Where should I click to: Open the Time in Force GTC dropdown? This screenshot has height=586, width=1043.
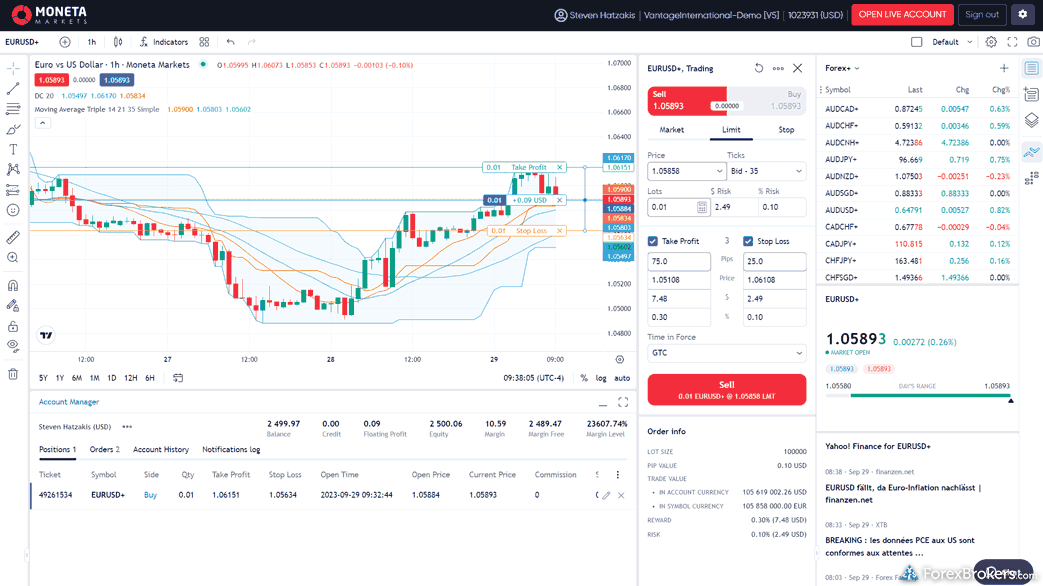pos(727,353)
